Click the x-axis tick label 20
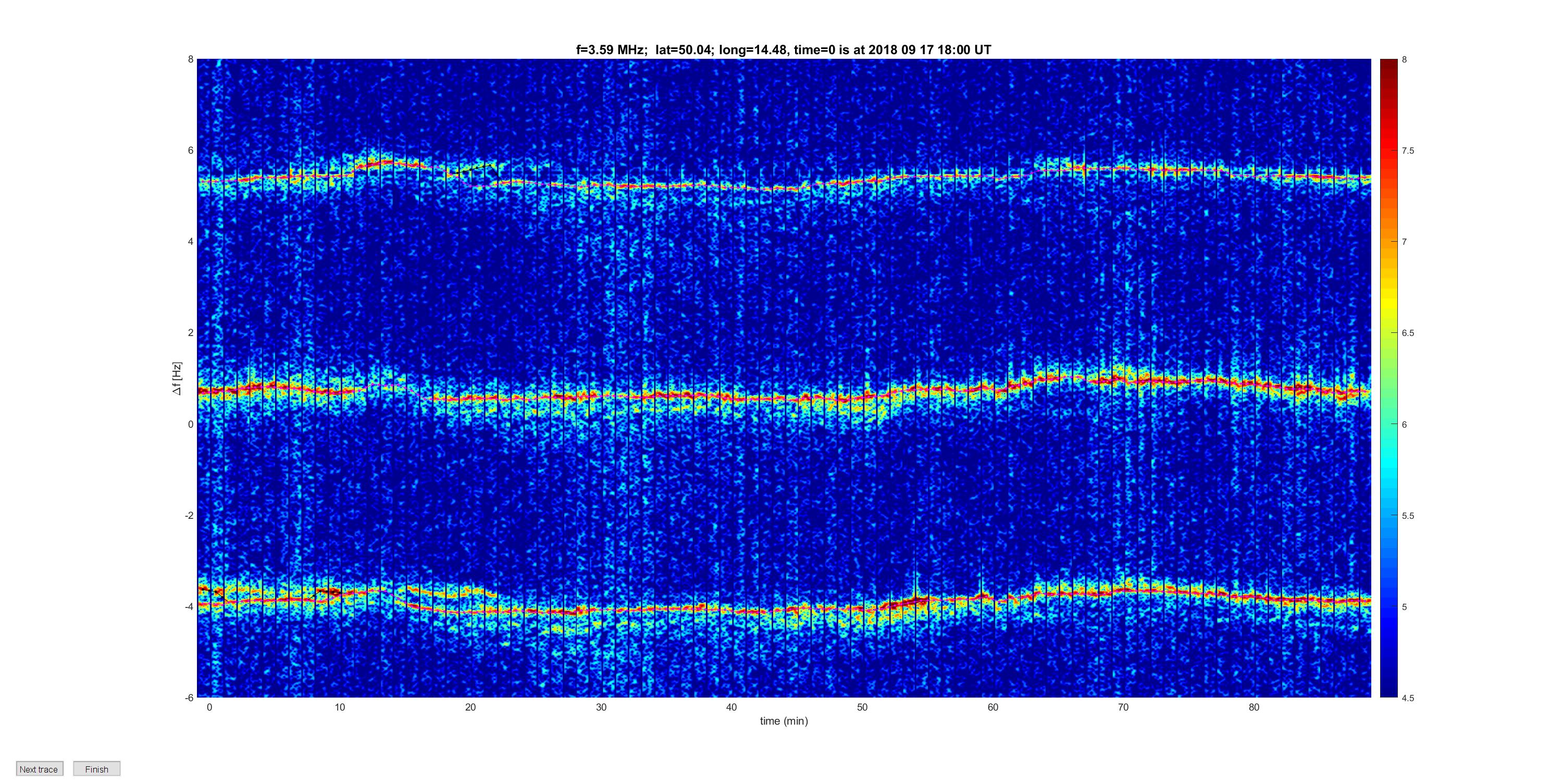The height and width of the screenshot is (784, 1563). tap(470, 707)
